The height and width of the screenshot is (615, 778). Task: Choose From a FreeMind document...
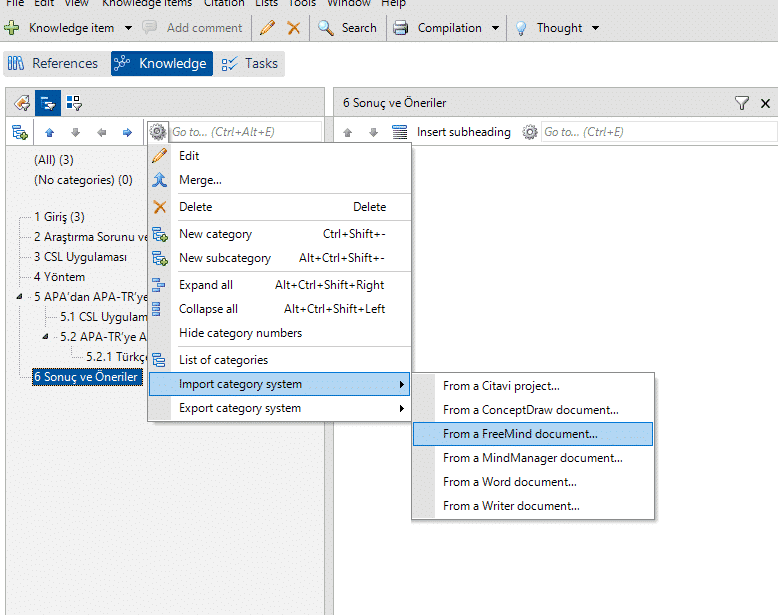pyautogui.click(x=533, y=434)
